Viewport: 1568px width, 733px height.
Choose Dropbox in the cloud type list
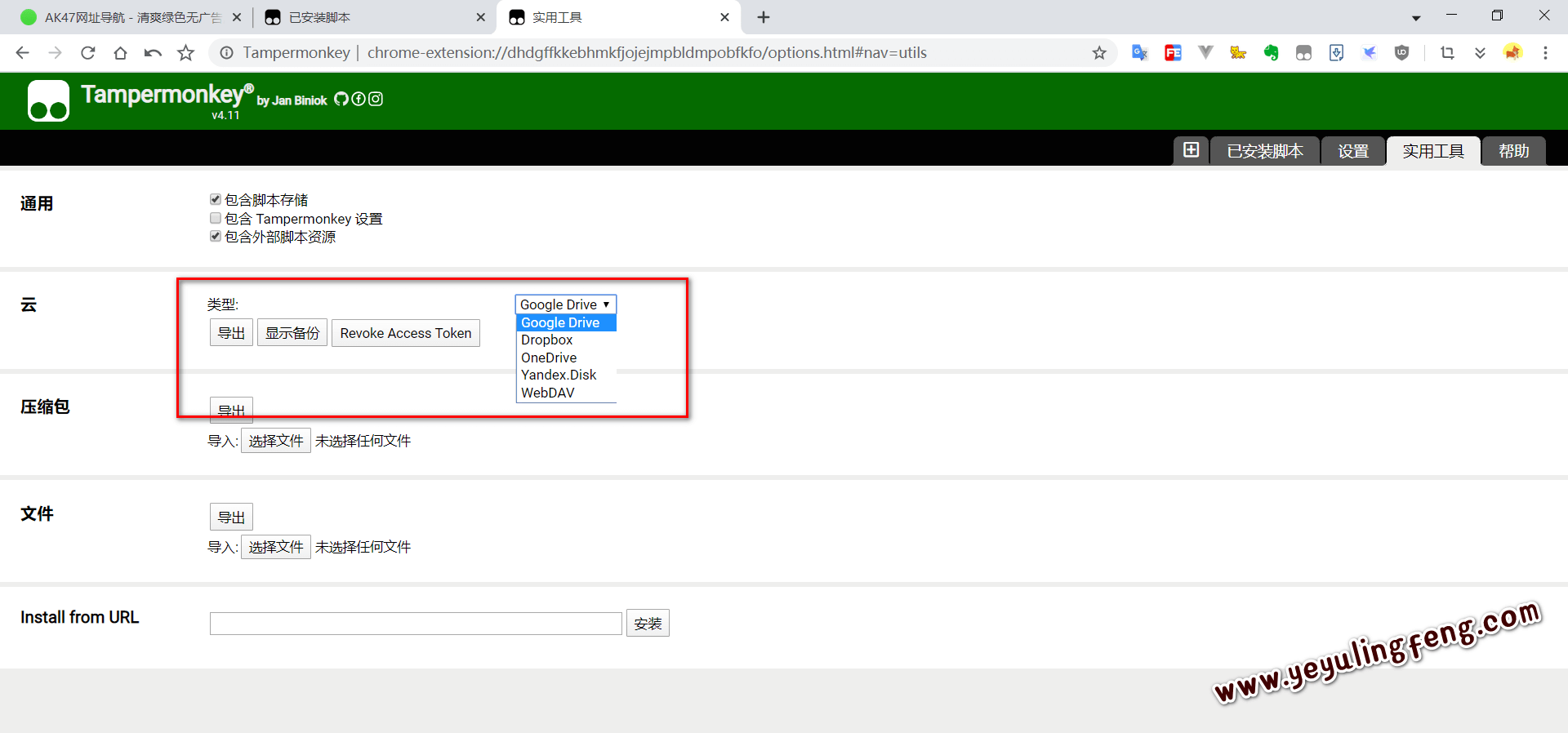(566, 340)
